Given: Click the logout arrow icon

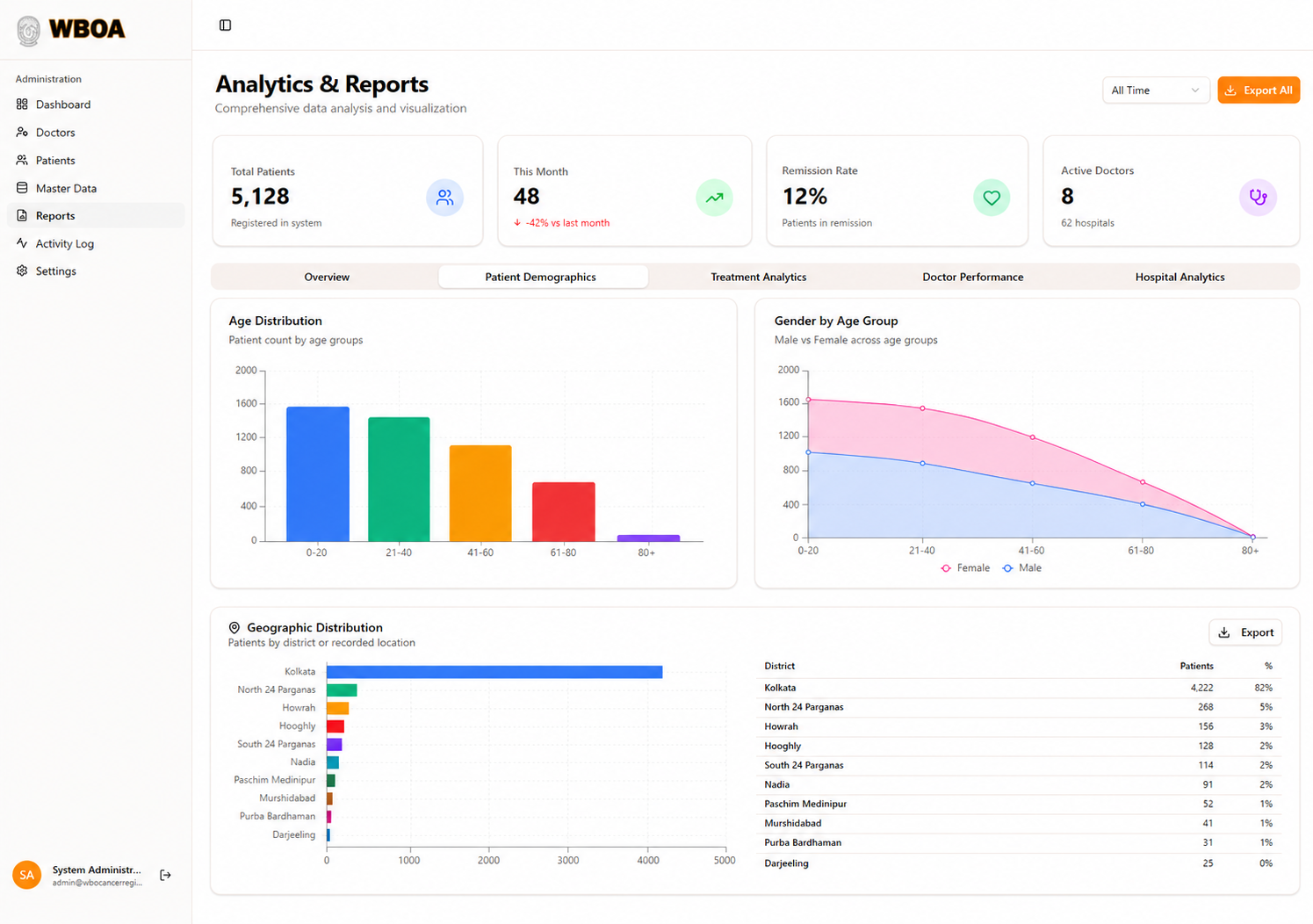Looking at the screenshot, I should click(x=165, y=875).
